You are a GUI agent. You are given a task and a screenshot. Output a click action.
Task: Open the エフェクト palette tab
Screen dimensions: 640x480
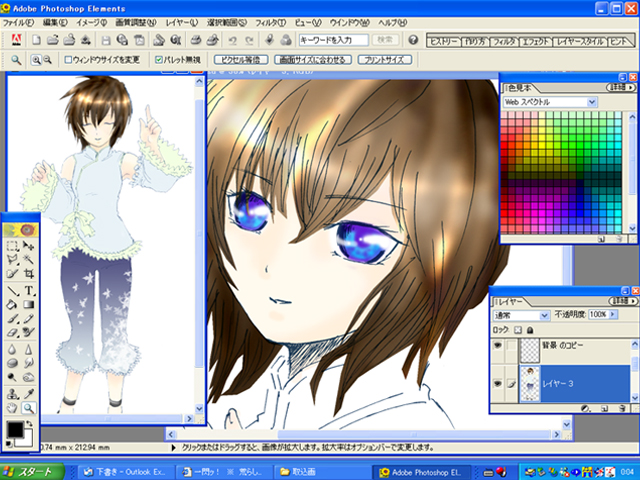coord(536,41)
